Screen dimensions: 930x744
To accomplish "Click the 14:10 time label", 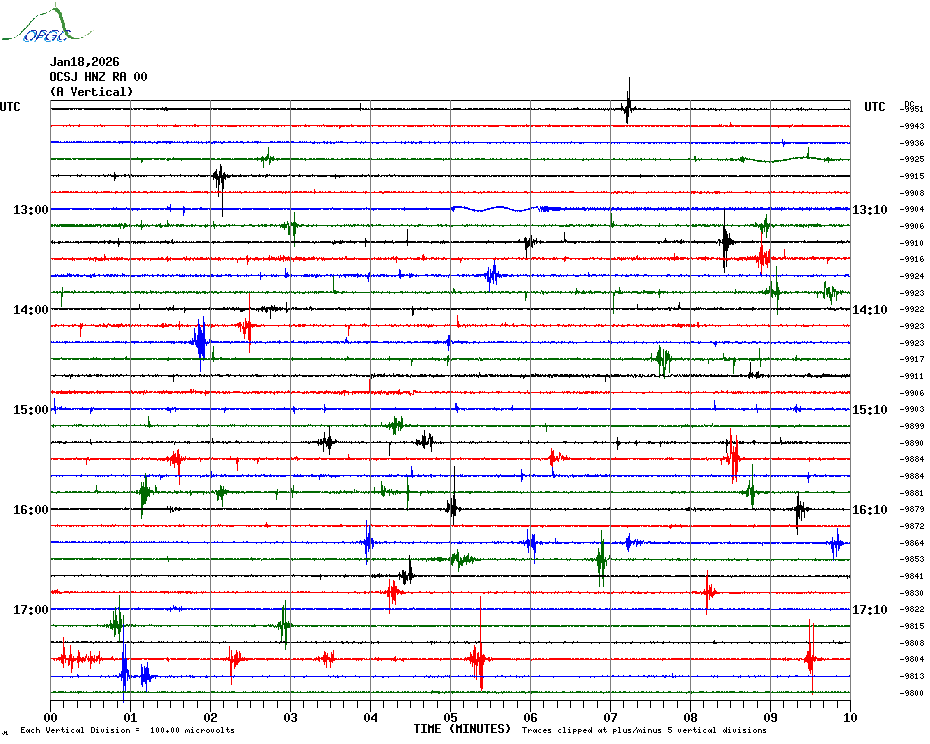I will coord(870,310).
